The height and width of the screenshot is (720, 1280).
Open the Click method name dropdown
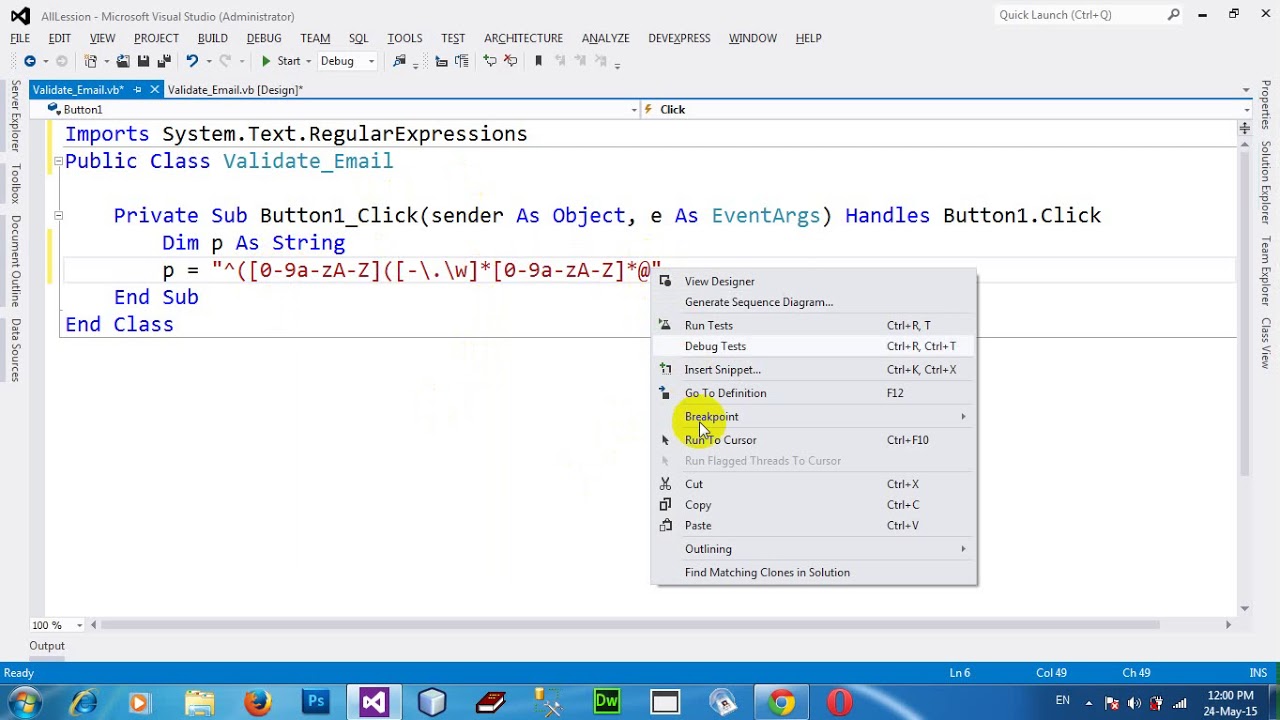point(1246,109)
